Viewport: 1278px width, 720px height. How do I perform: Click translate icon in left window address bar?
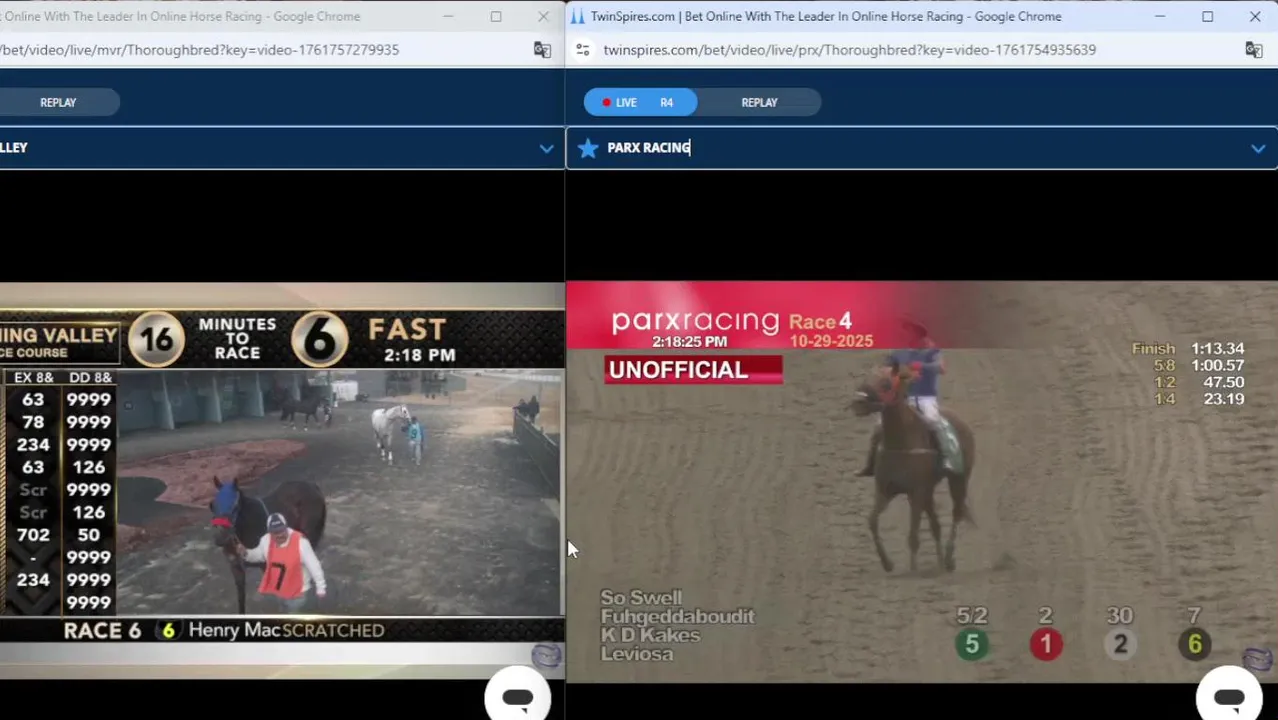(x=542, y=49)
